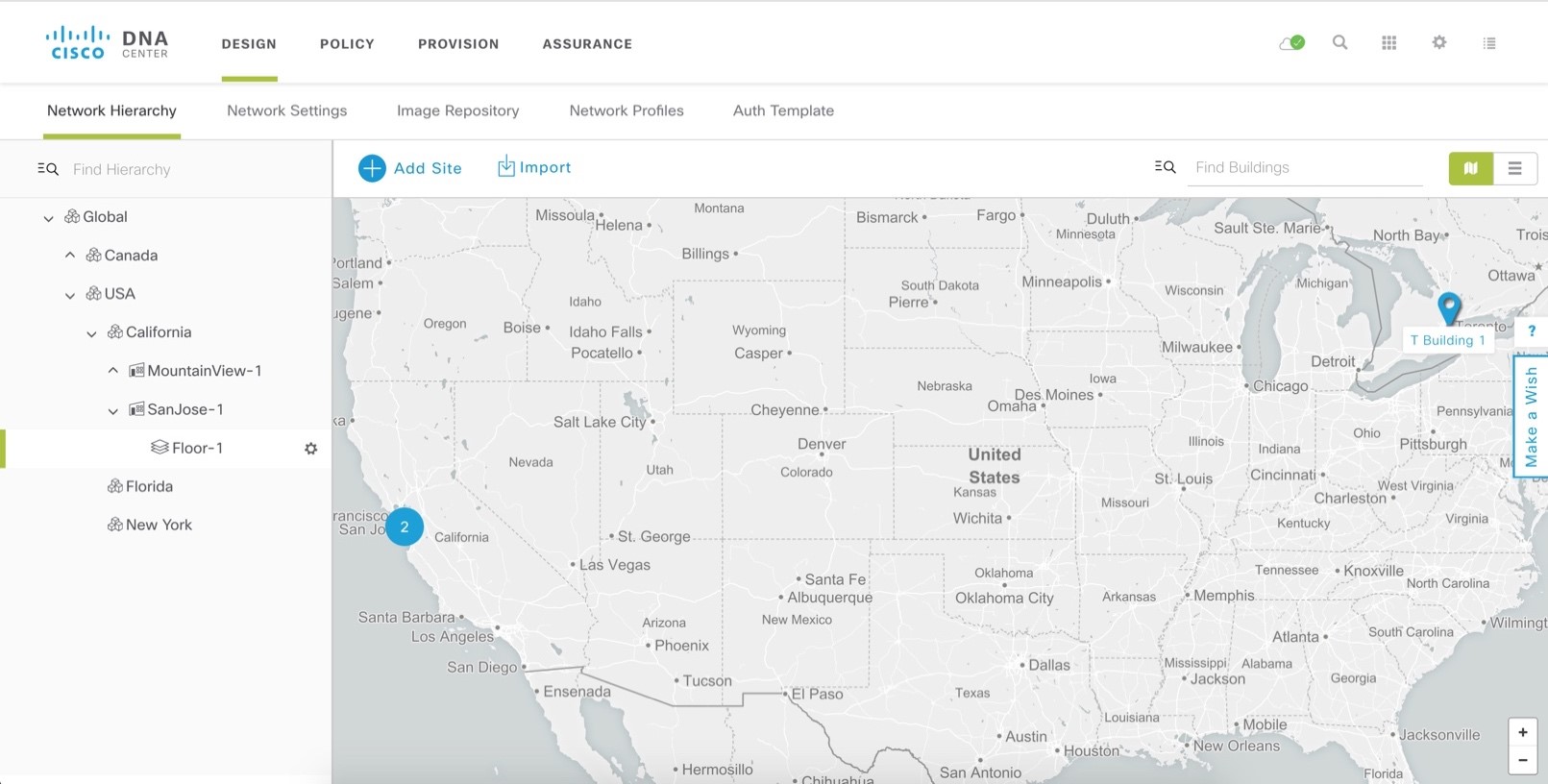Image resolution: width=1548 pixels, height=784 pixels.
Task: Open the help question mark icon
Action: (1532, 331)
